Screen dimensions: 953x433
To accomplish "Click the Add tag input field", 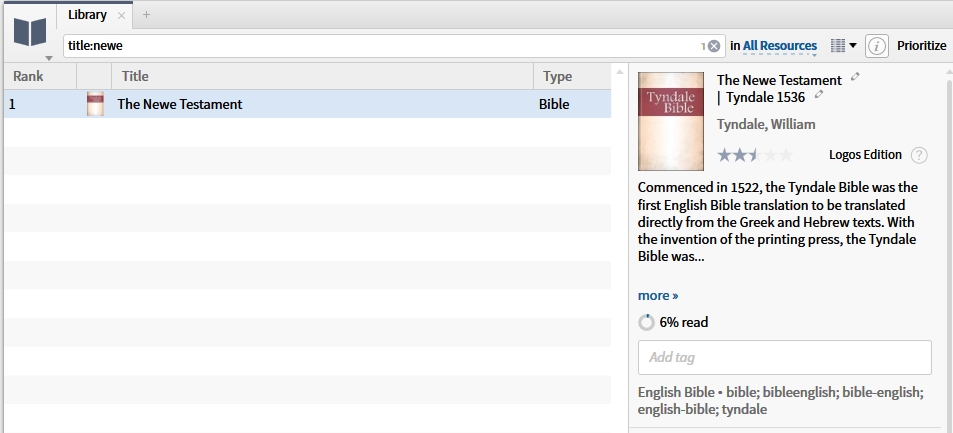I will pos(785,358).
